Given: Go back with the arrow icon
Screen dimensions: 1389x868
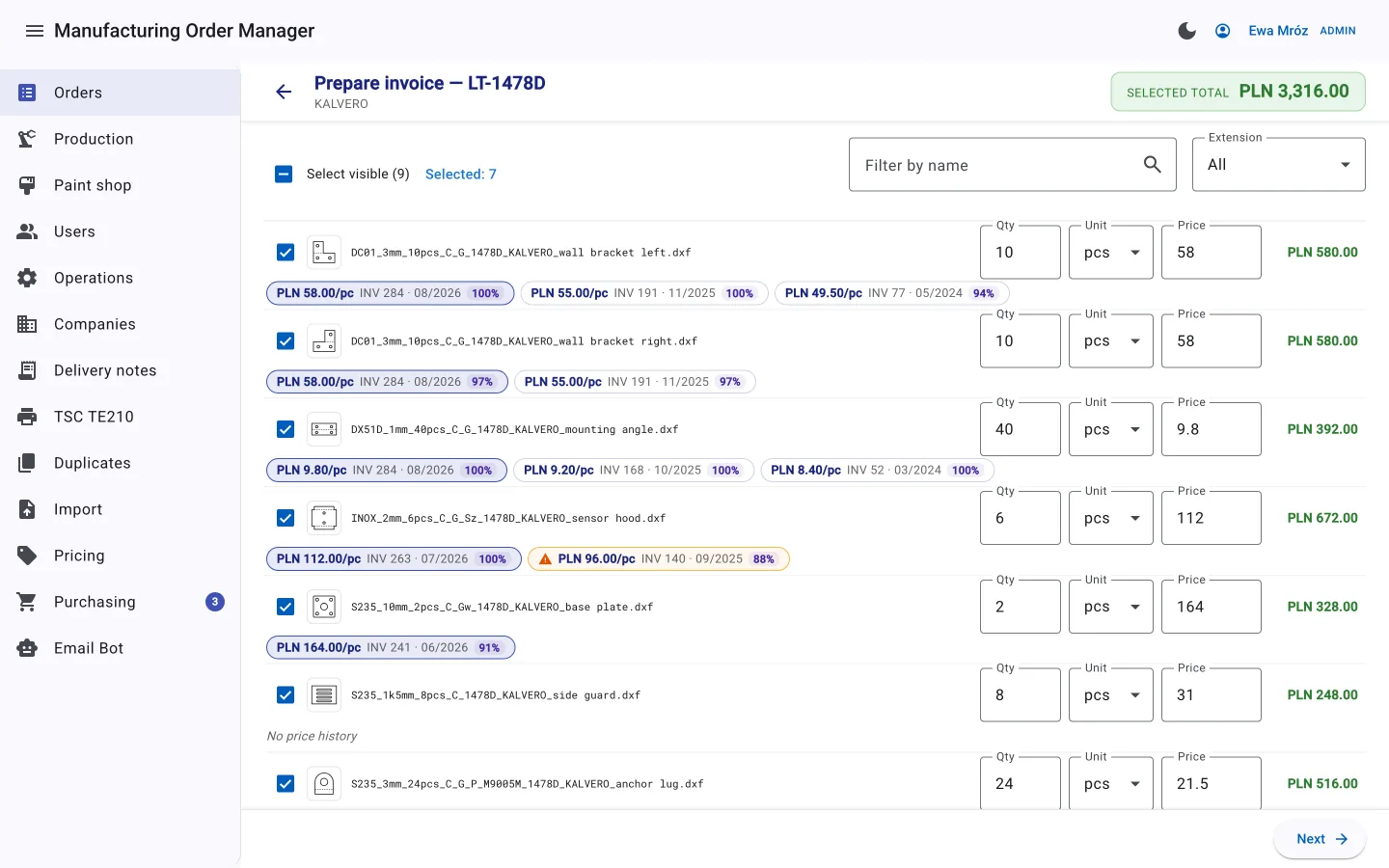Looking at the screenshot, I should click(284, 92).
